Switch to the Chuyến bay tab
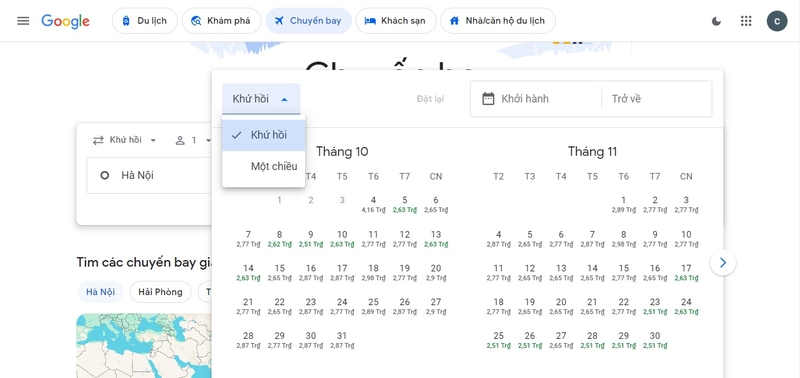The height and width of the screenshot is (378, 800). pos(309,21)
